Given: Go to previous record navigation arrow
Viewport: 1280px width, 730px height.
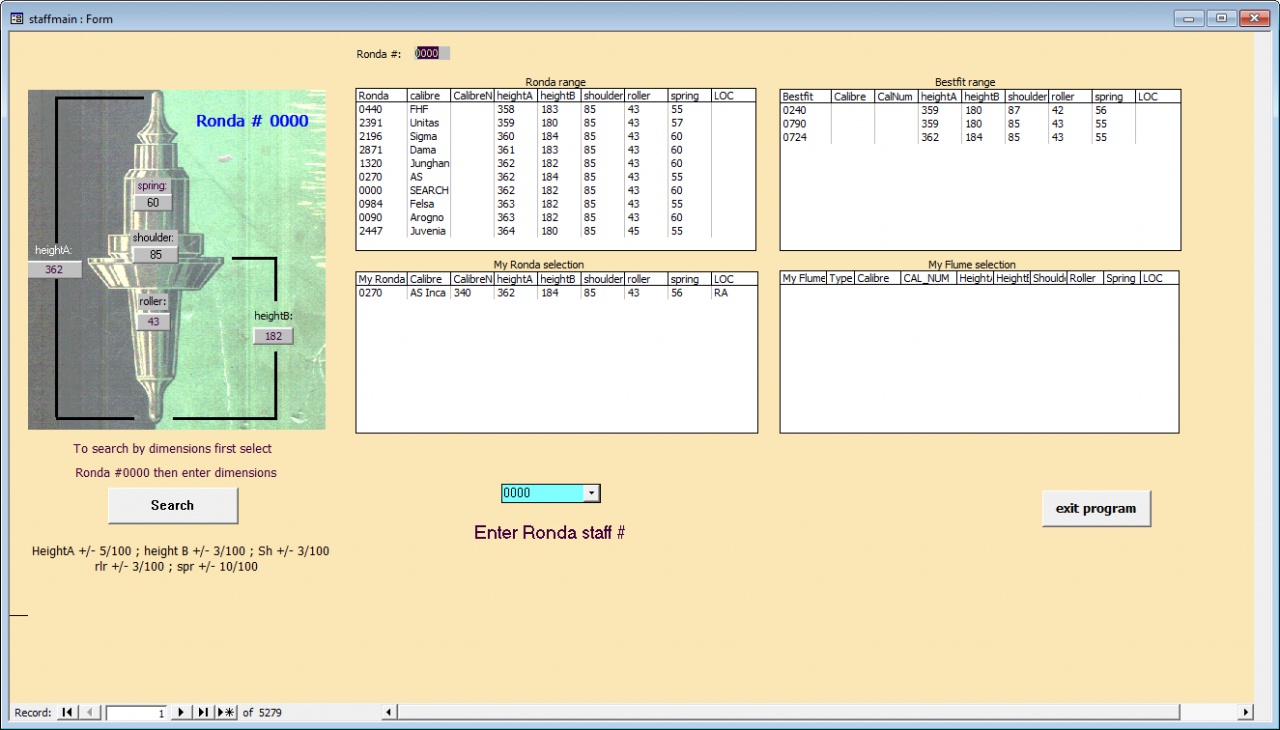Looking at the screenshot, I should tap(89, 713).
